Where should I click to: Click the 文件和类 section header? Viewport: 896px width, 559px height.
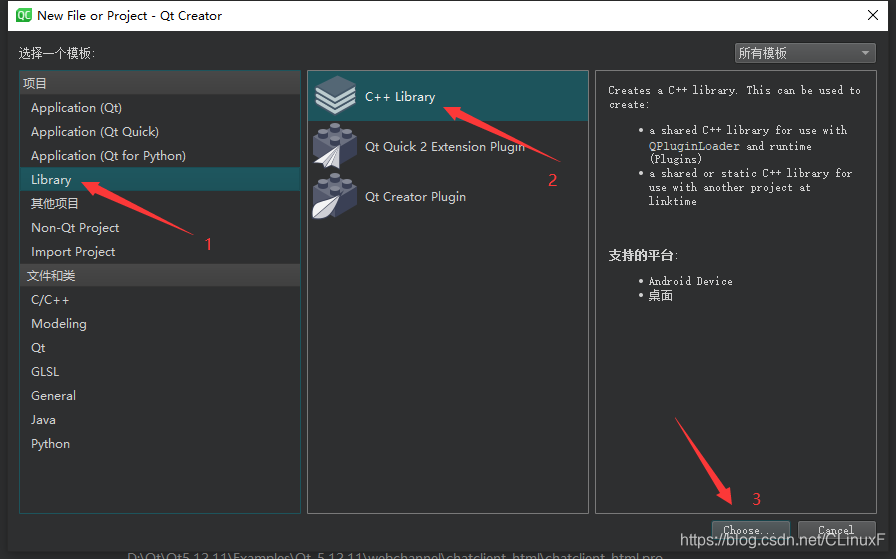click(160, 275)
